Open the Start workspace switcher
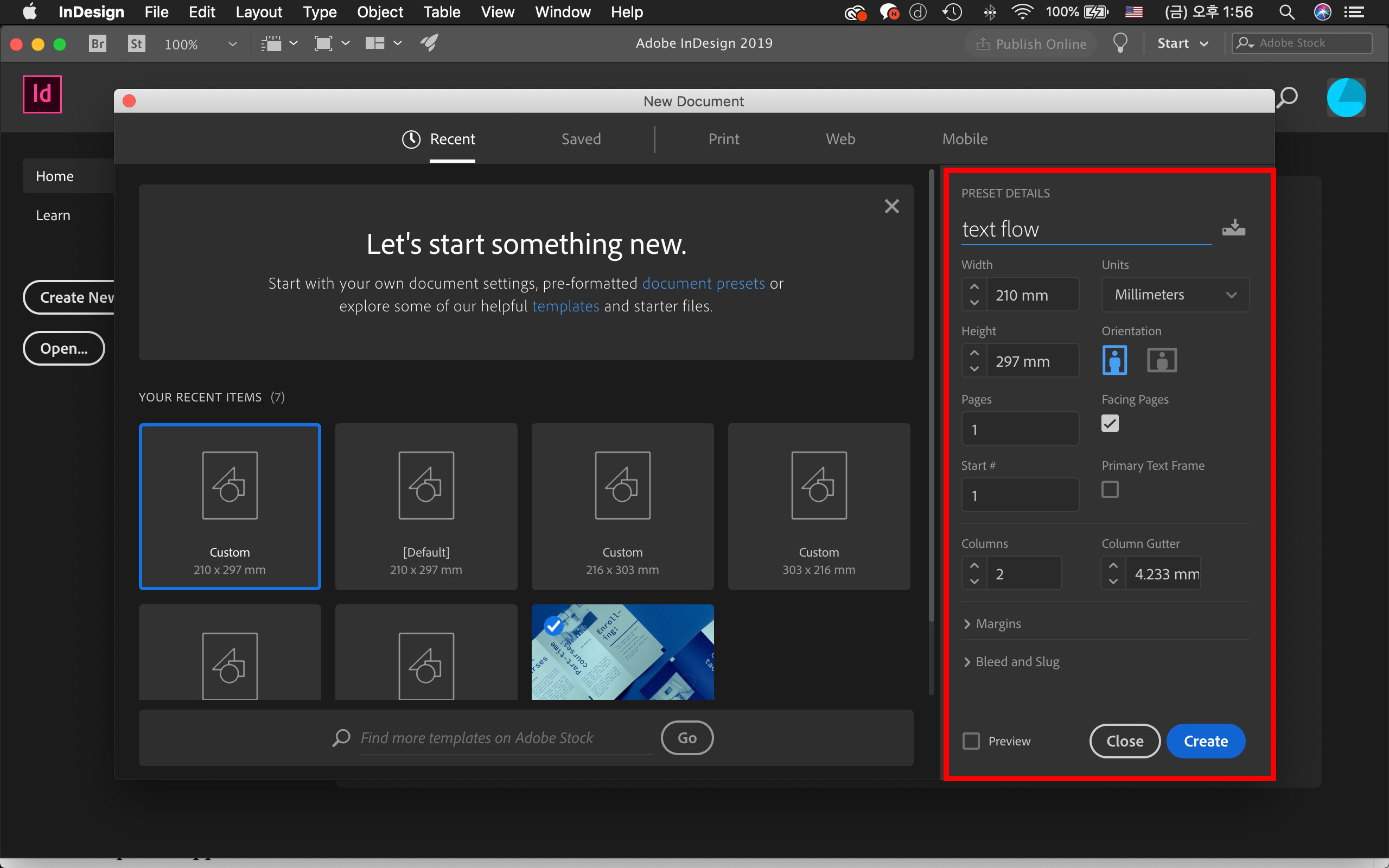Viewport: 1389px width, 868px height. (1182, 43)
